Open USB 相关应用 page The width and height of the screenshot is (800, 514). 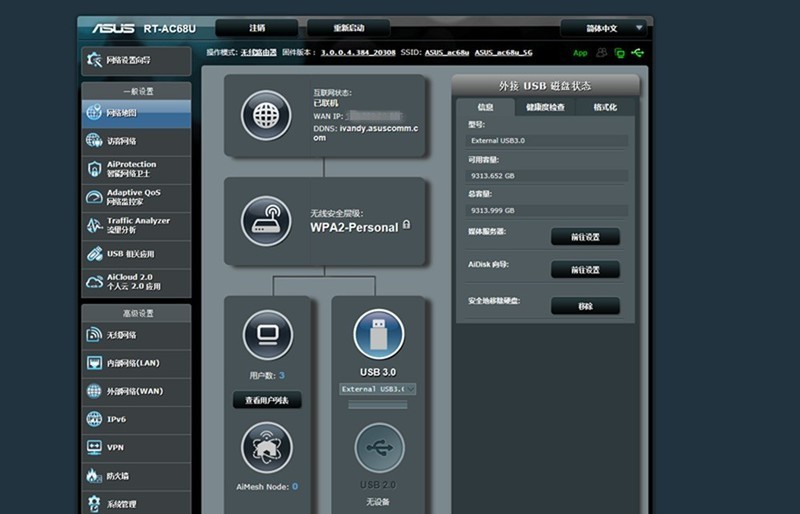click(136, 254)
